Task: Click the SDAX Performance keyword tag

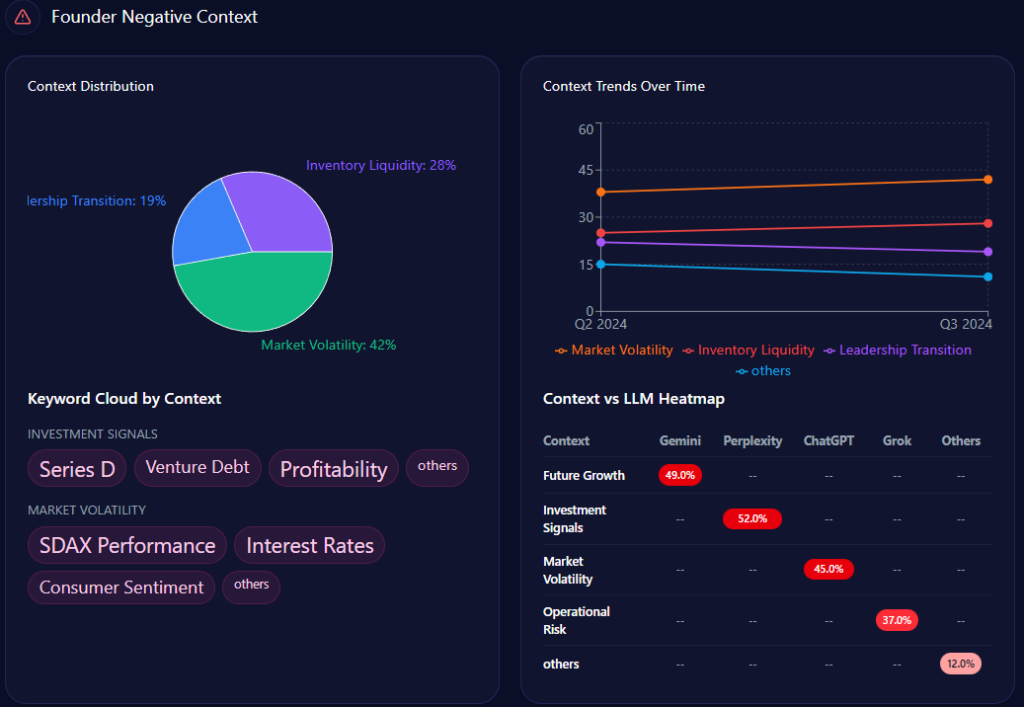Action: 127,546
